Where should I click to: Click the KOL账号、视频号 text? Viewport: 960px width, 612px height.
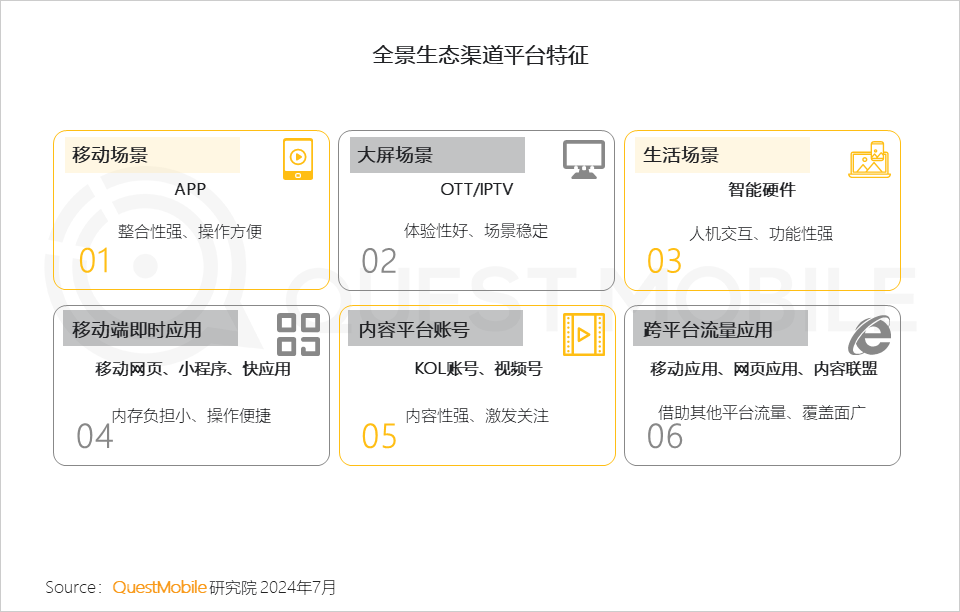click(478, 368)
